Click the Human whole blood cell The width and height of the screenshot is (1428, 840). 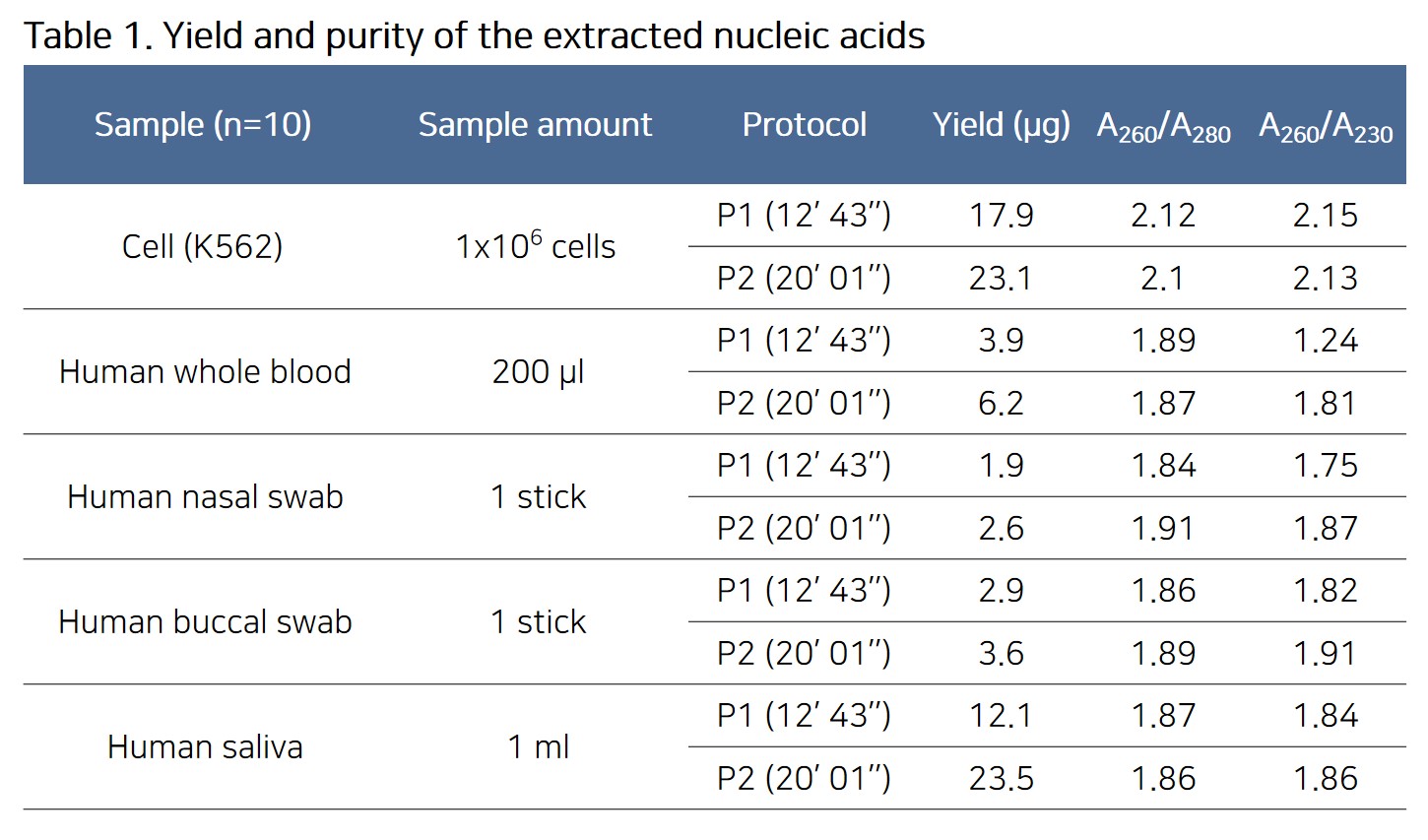[205, 371]
